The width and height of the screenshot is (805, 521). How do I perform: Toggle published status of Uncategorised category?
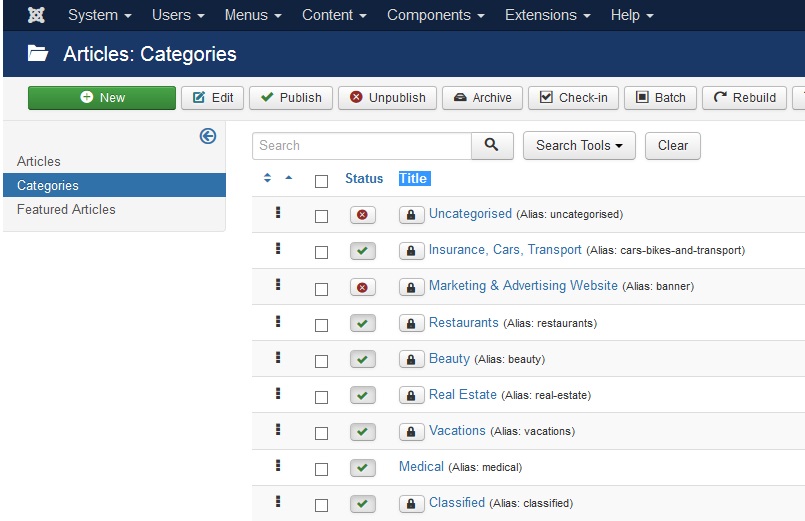point(362,215)
